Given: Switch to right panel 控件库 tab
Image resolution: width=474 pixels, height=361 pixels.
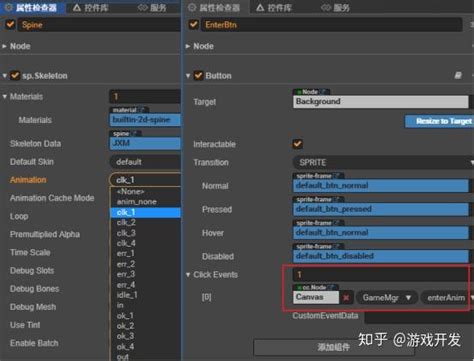Looking at the screenshot, I should click(274, 7).
